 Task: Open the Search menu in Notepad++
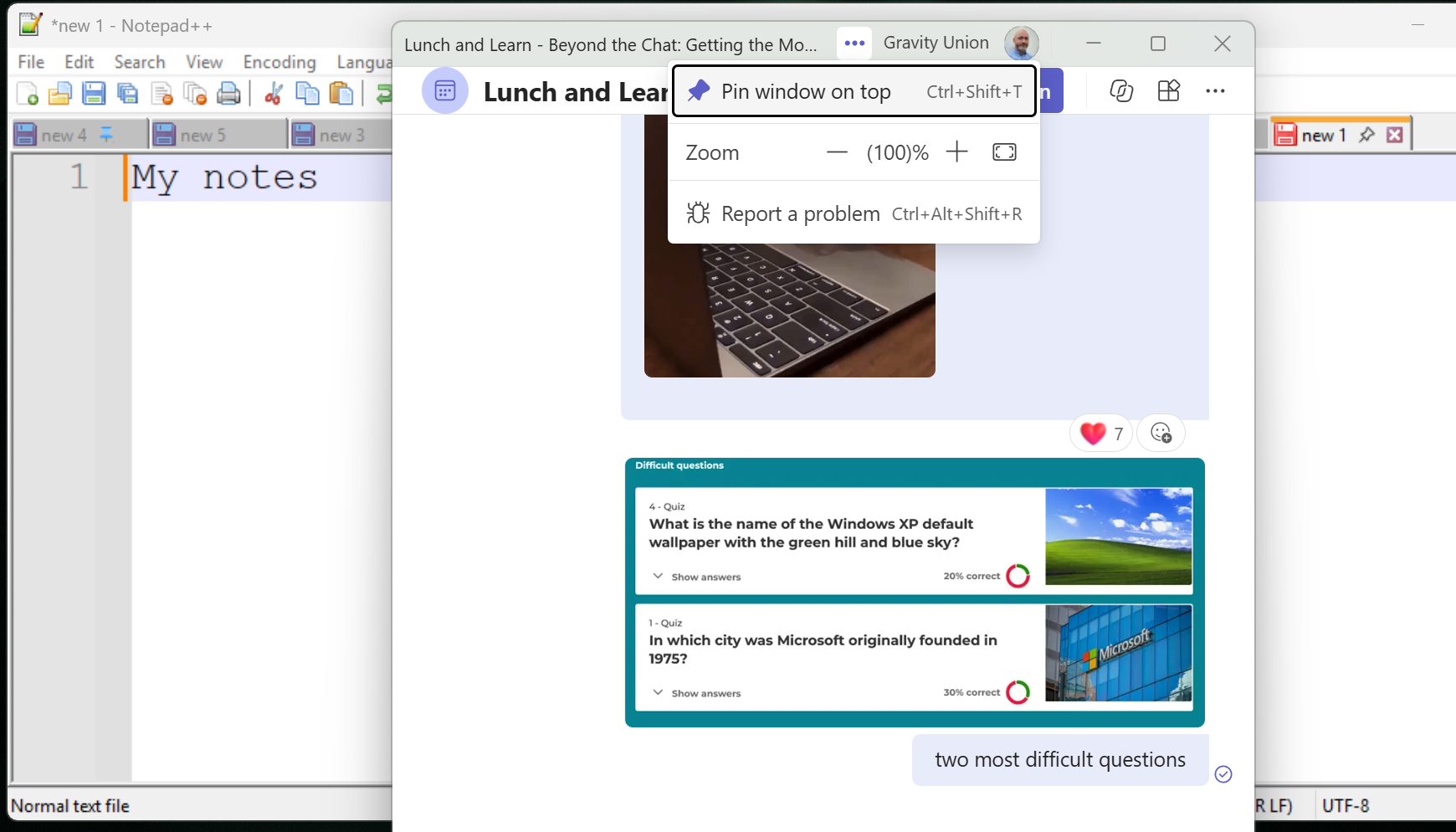[140, 62]
